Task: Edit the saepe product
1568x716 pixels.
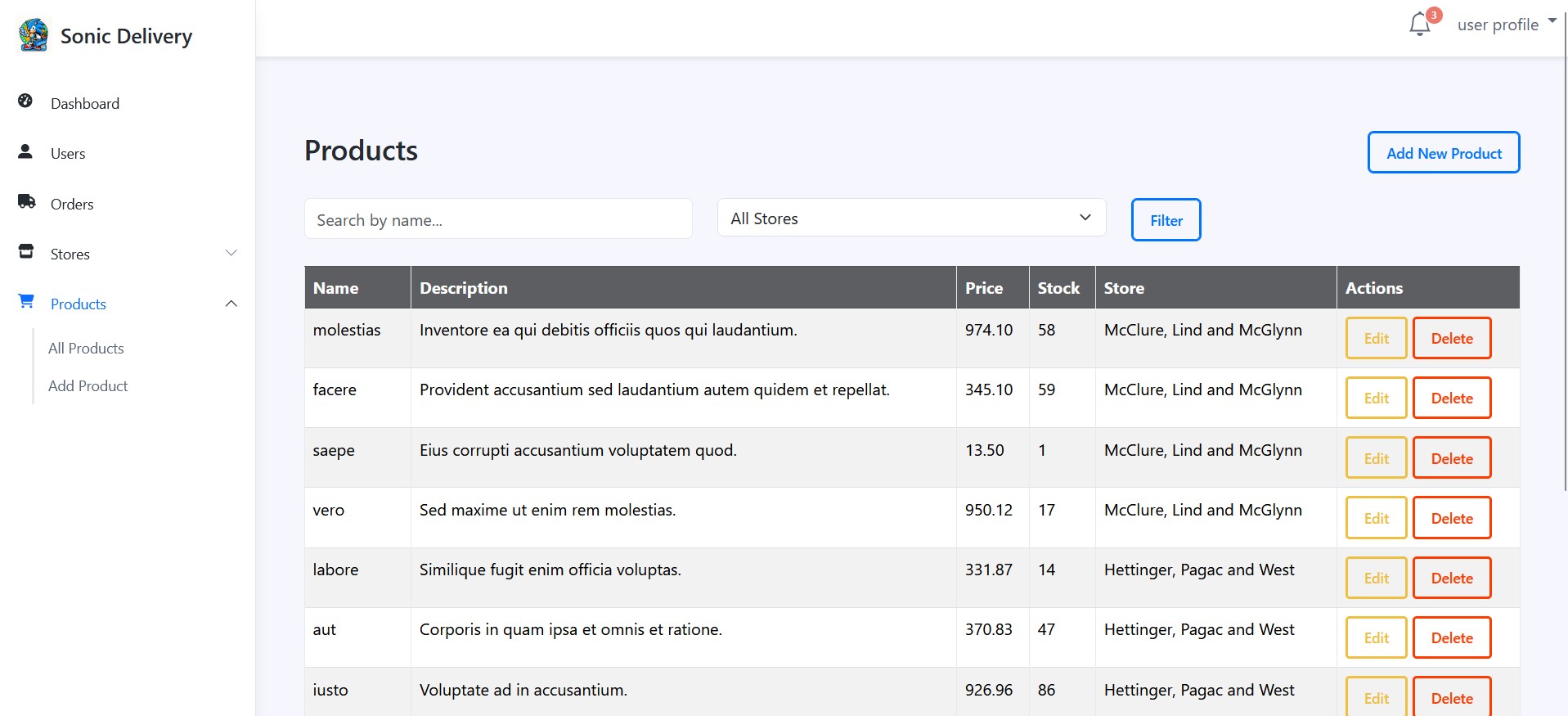Action: click(1376, 458)
